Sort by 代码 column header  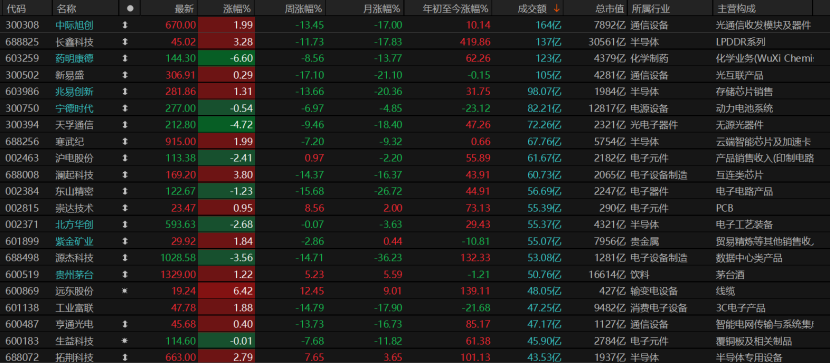(x=15, y=8)
